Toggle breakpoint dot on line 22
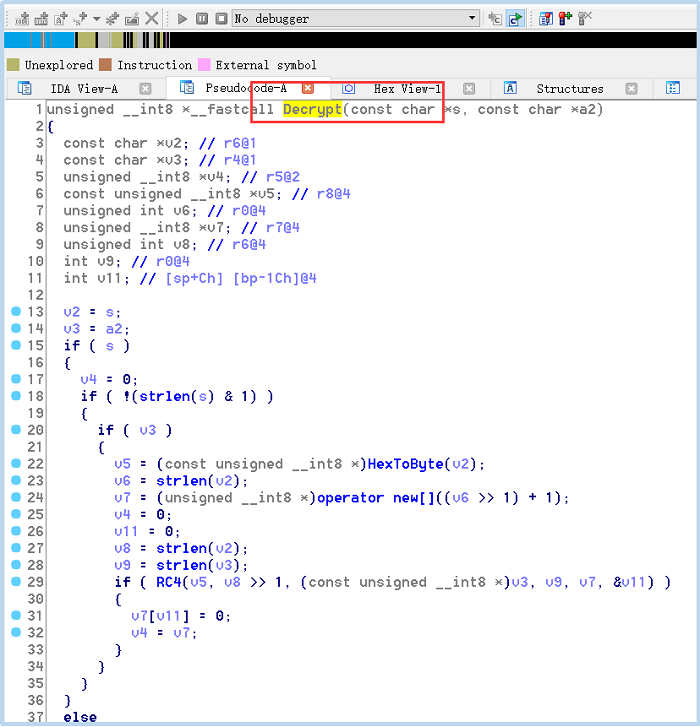Viewport: 700px width, 727px height. [x=16, y=463]
